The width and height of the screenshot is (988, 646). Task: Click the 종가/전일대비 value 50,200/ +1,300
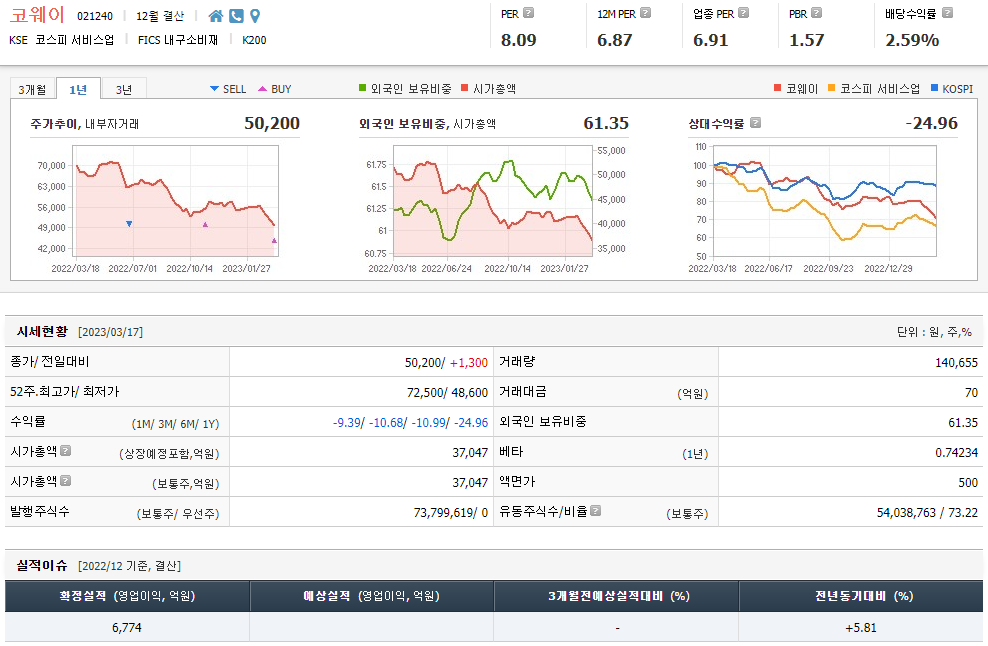coord(446,362)
